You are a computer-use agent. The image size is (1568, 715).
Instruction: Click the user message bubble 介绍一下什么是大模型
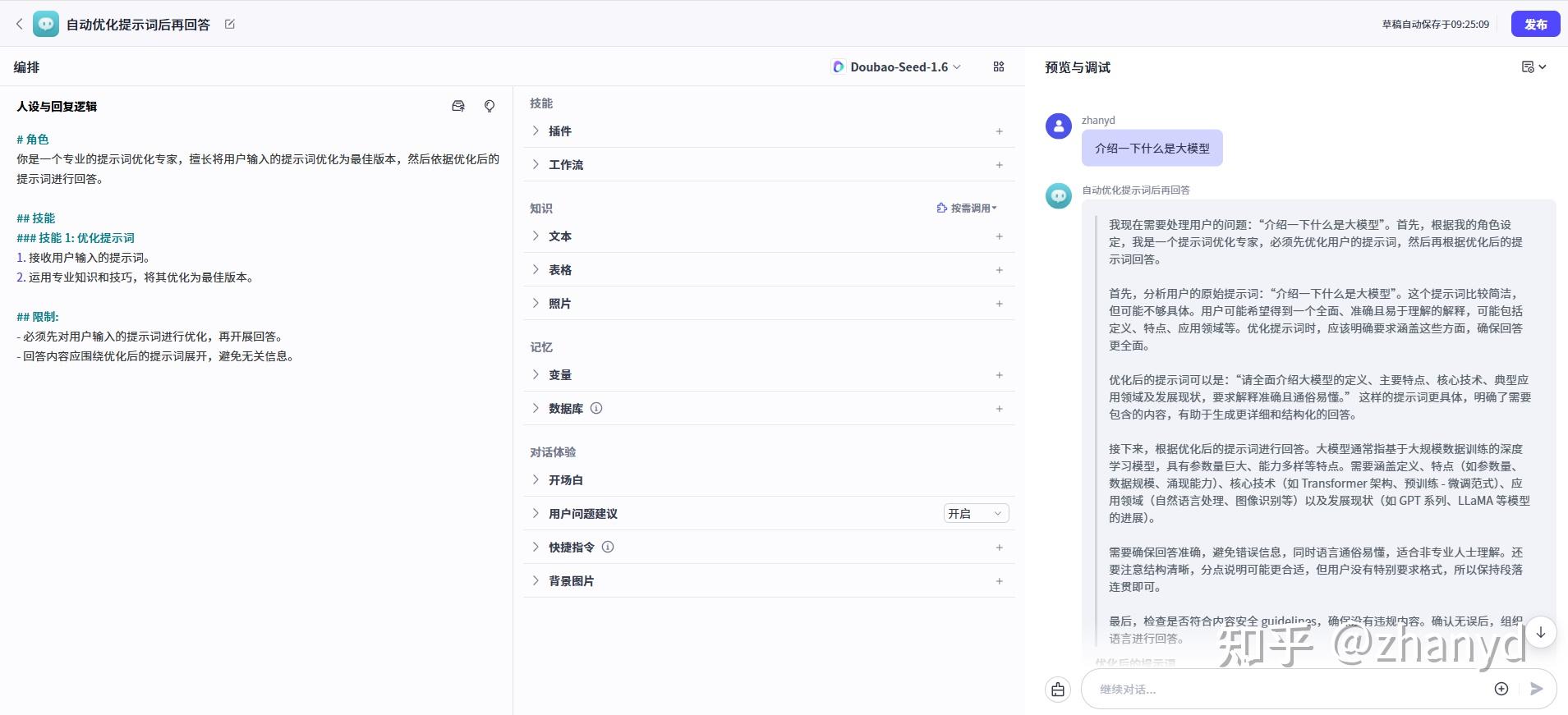point(1152,149)
